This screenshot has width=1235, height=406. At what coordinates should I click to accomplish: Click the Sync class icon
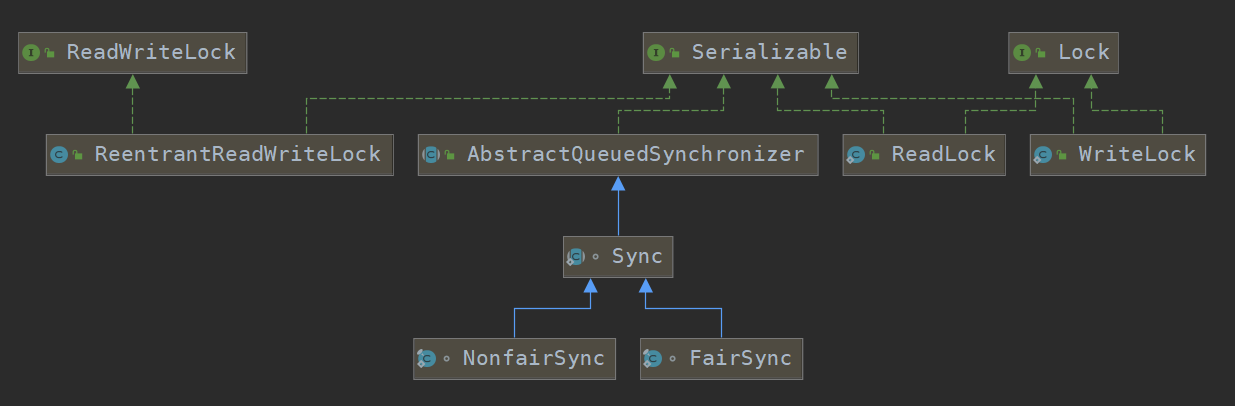click(x=576, y=257)
